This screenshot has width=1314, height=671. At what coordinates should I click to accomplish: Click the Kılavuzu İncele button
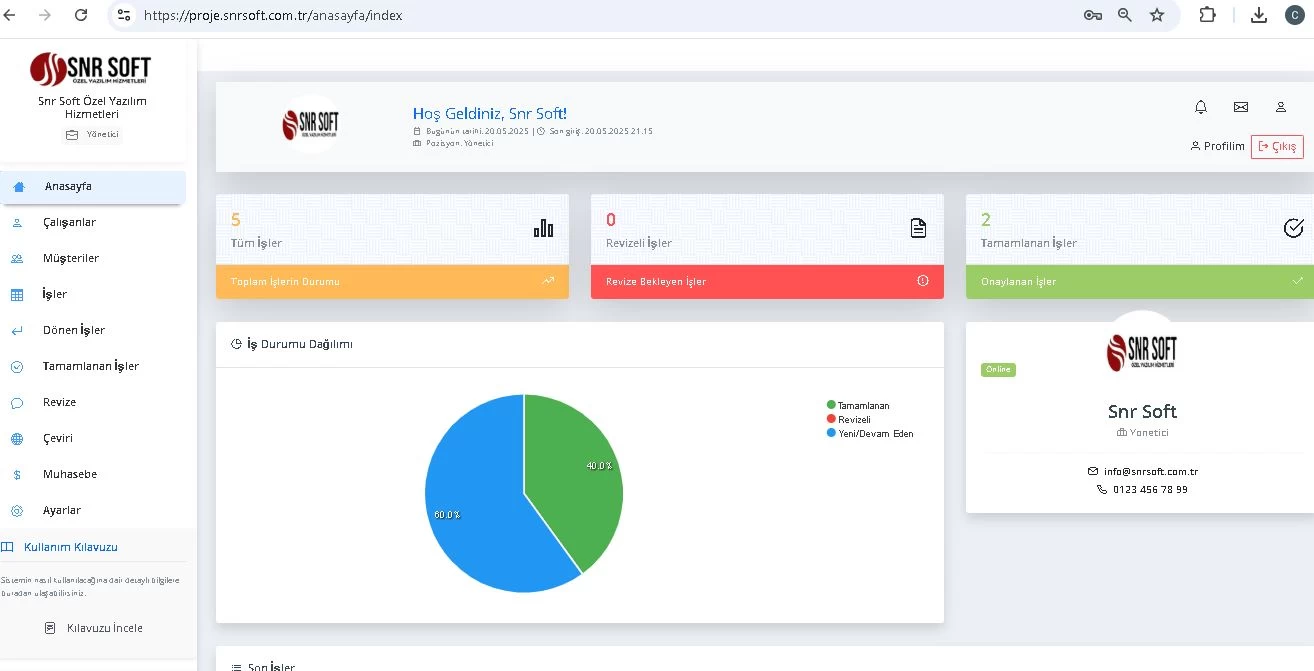coord(97,628)
